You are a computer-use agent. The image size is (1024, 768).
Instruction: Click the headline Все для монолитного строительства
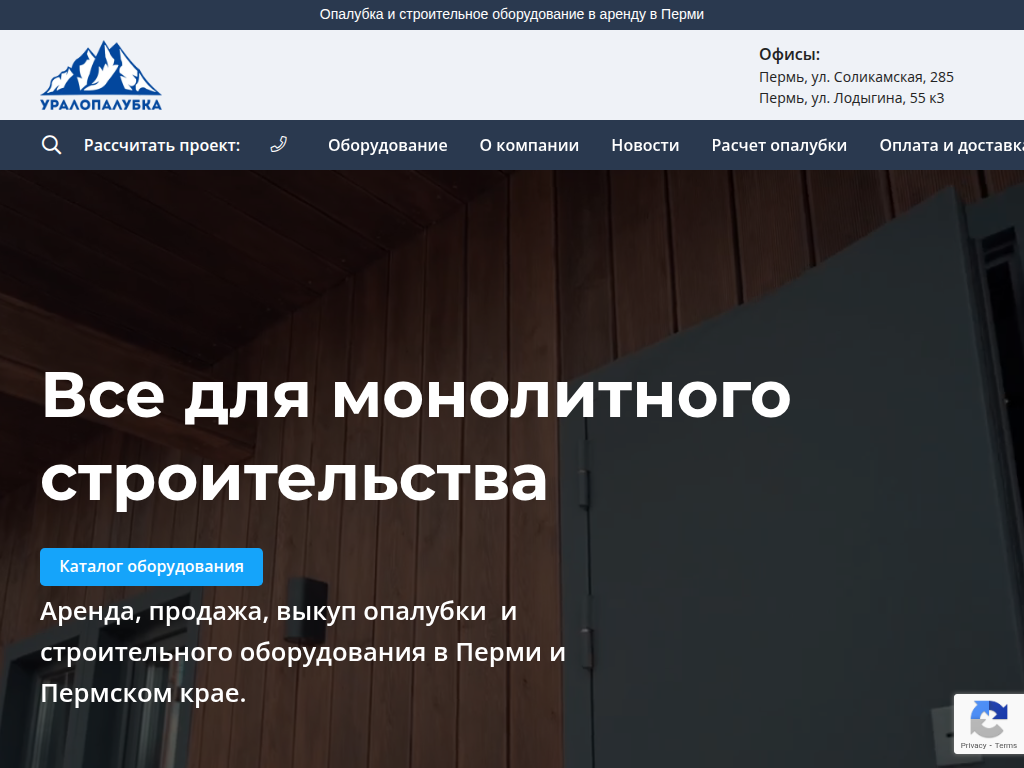coord(414,436)
